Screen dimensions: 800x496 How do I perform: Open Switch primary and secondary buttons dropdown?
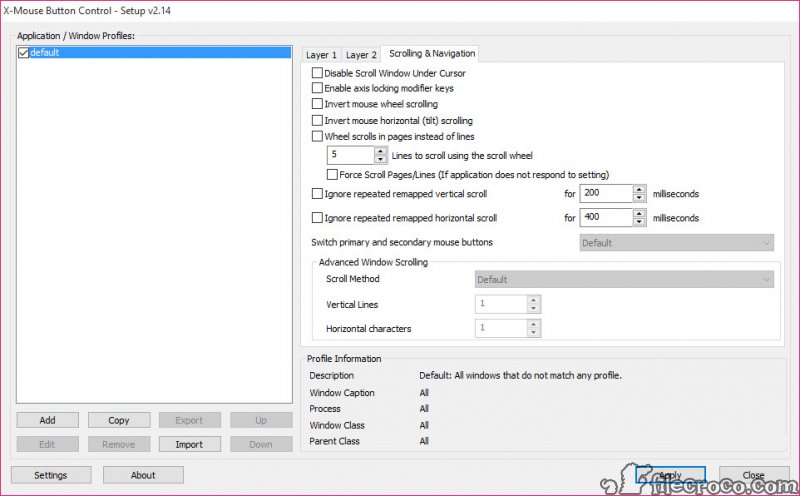(677, 243)
